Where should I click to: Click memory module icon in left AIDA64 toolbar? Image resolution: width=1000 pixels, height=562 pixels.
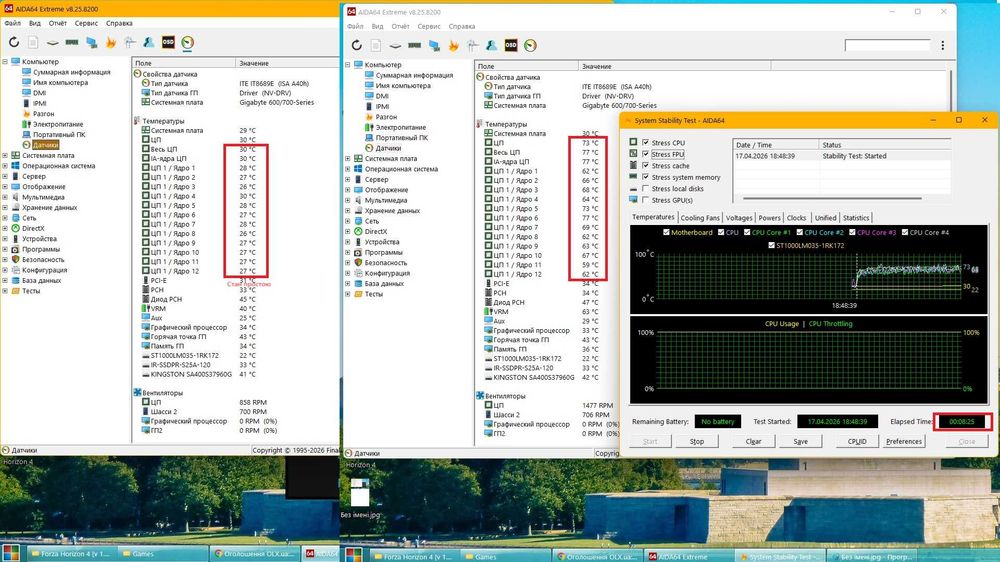coord(72,43)
